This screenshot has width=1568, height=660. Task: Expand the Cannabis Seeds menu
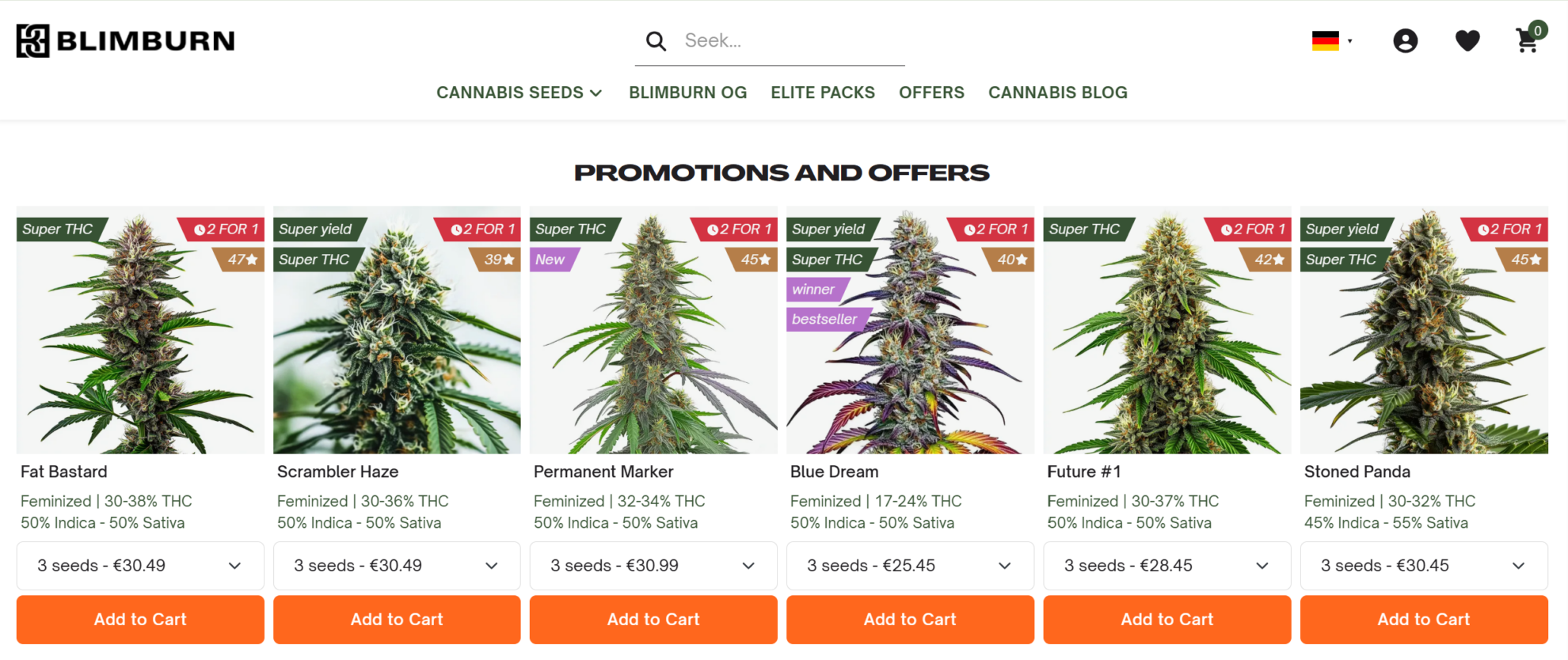click(519, 93)
